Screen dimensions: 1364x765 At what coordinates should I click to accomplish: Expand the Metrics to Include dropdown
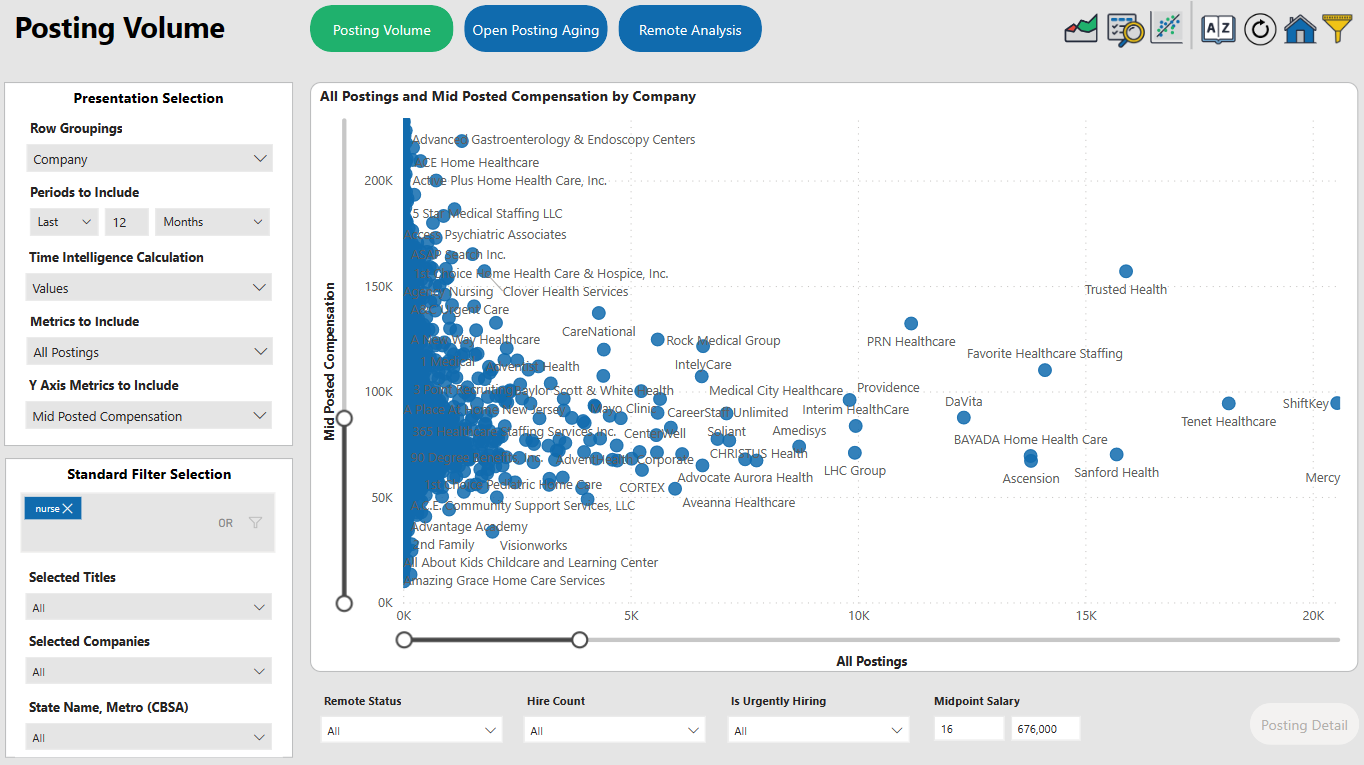[148, 351]
